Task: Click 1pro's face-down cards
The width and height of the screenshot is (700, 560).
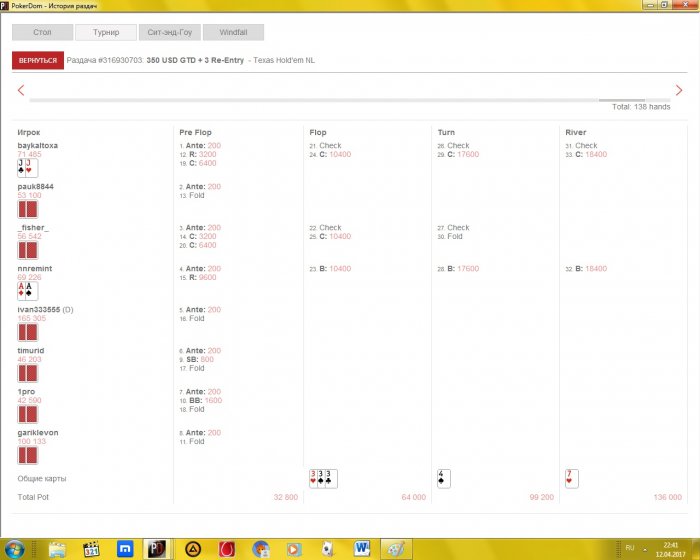Action: pos(28,414)
